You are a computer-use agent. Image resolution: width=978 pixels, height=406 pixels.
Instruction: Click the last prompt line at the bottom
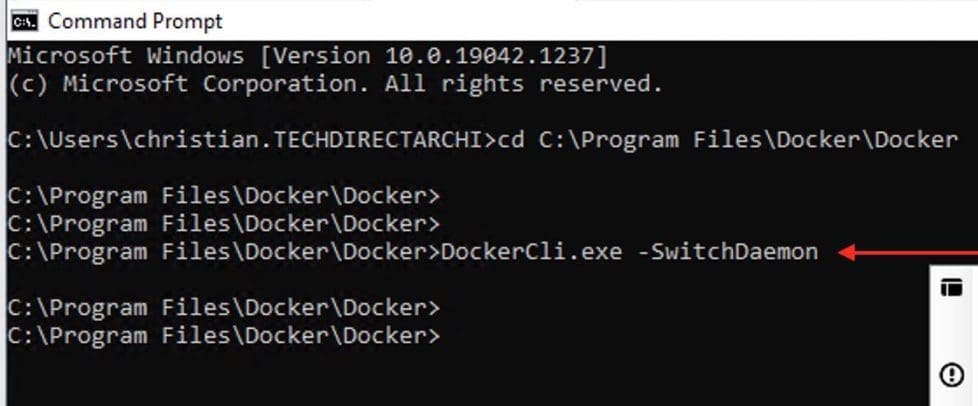[223, 335]
